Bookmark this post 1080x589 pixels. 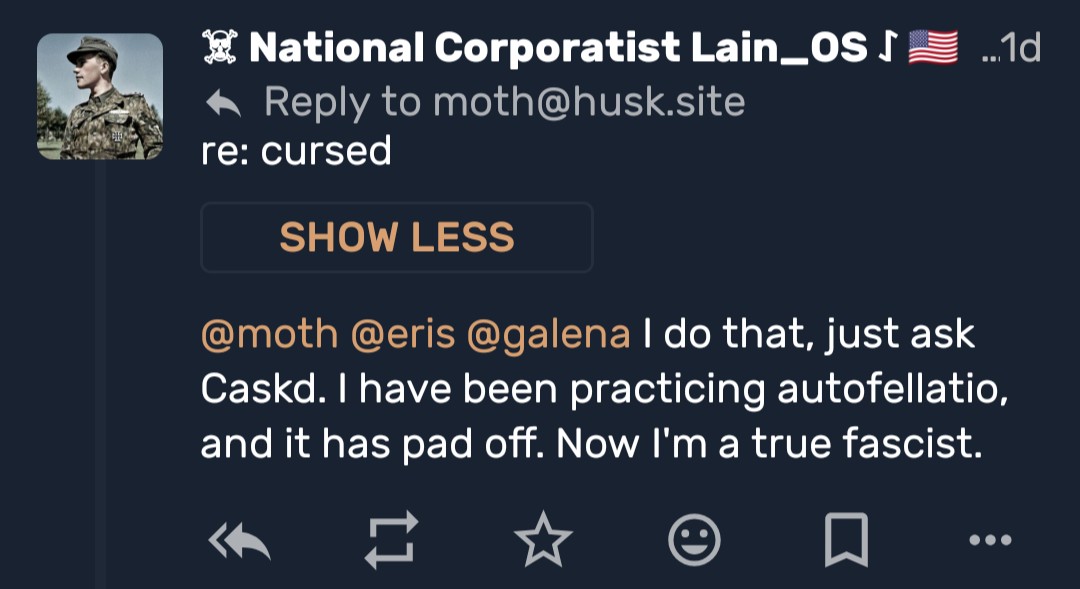[x=845, y=541]
